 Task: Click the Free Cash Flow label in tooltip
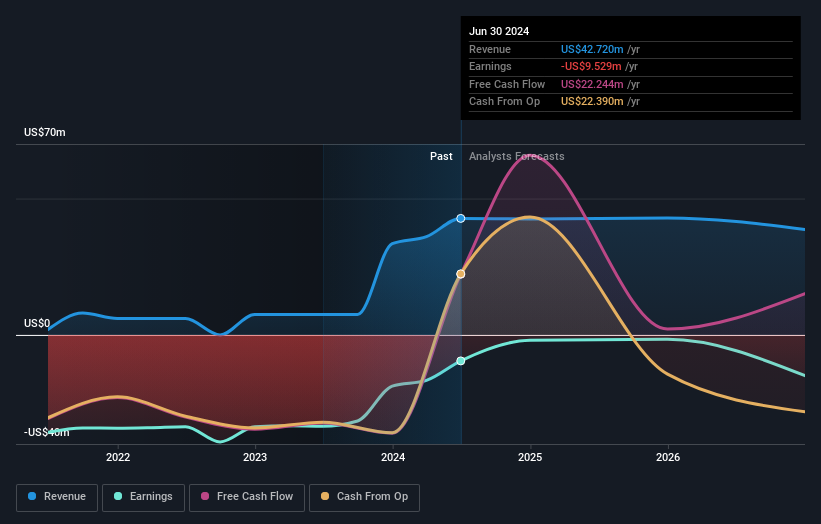[x=507, y=84]
